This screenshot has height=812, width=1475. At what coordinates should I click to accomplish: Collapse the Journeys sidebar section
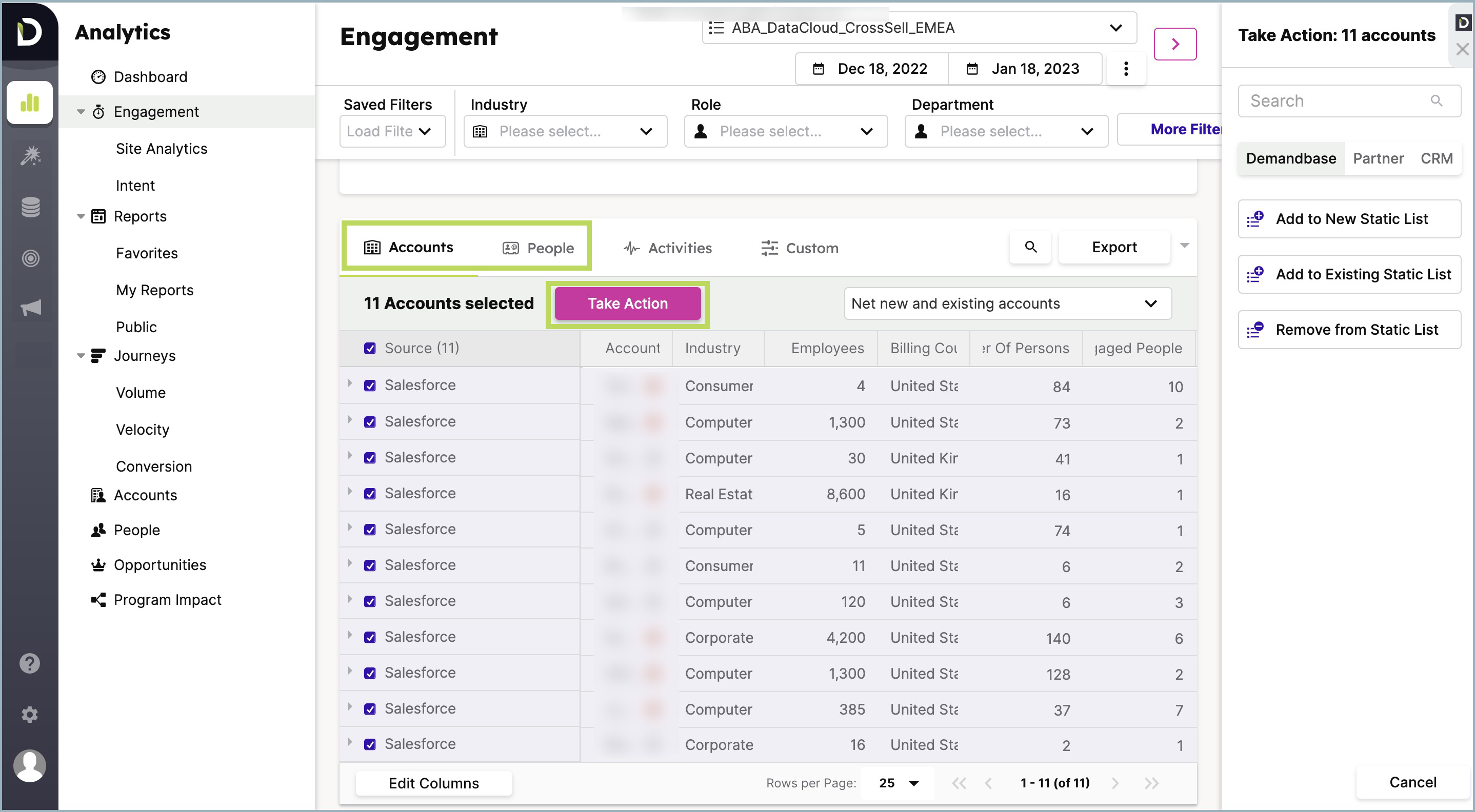81,355
